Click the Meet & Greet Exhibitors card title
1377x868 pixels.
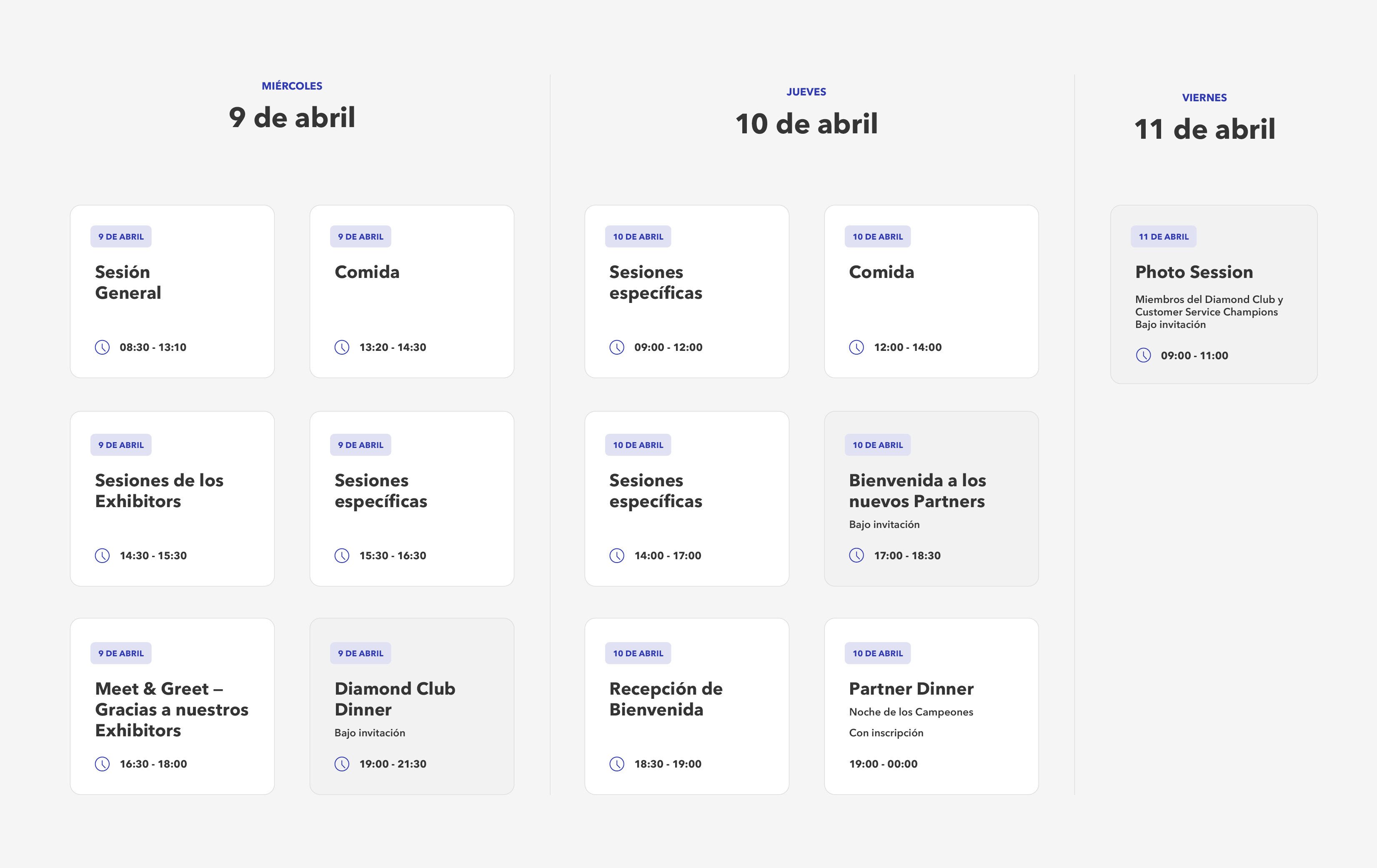(172, 709)
